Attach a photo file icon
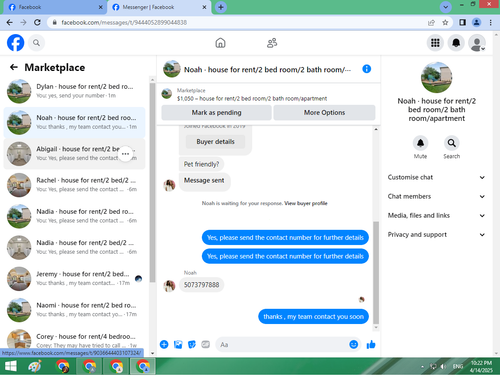Viewport: 500px width, 385px height. (x=178, y=344)
